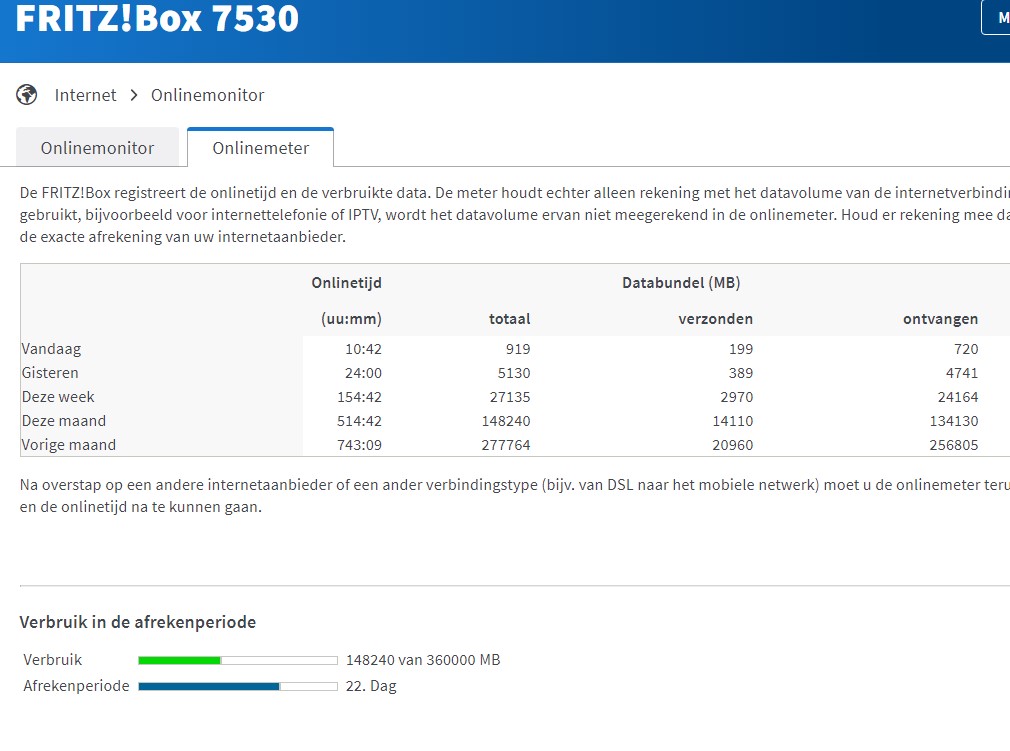Click the partially visible button in the top-right header
This screenshot has height=751, width=1010.
point(997,18)
